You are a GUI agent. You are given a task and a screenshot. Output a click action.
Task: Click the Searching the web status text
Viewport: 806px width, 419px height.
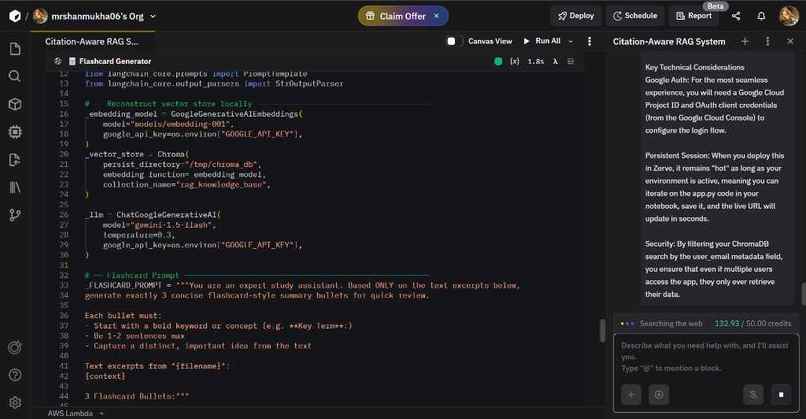pos(671,323)
